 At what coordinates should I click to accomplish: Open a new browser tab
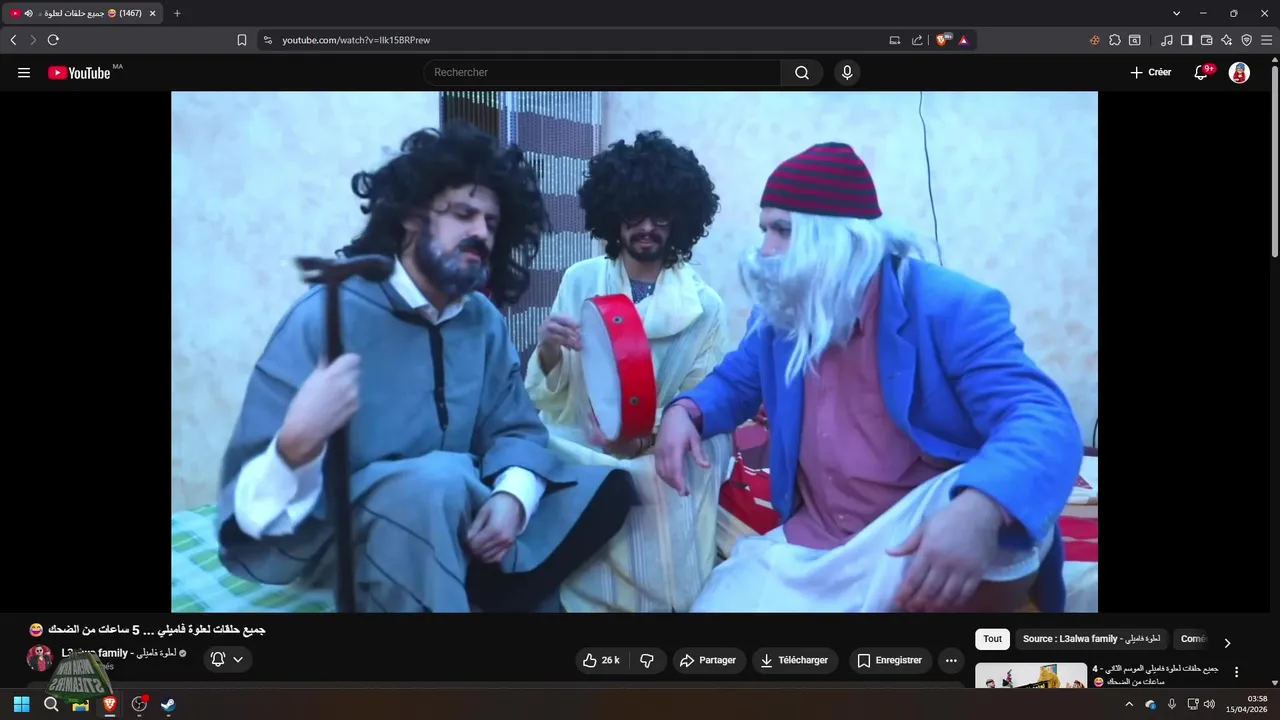tap(177, 13)
